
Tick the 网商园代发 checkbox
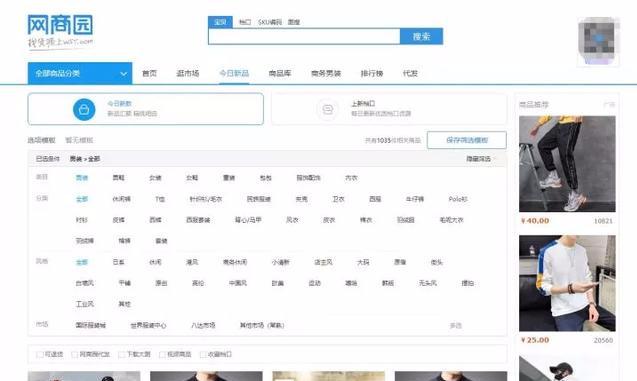(x=75, y=355)
